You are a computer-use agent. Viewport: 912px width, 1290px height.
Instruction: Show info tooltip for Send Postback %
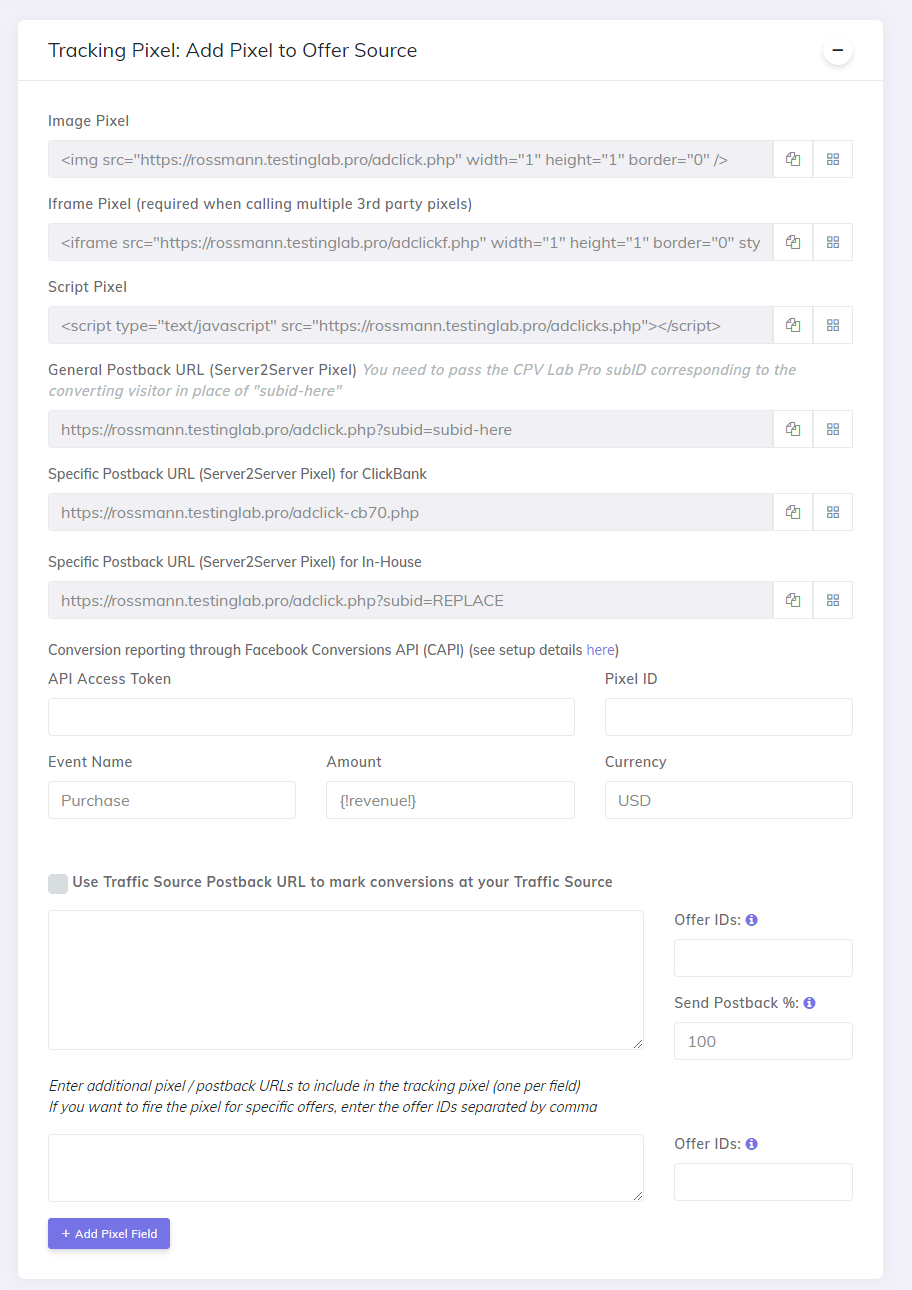[x=810, y=1003]
